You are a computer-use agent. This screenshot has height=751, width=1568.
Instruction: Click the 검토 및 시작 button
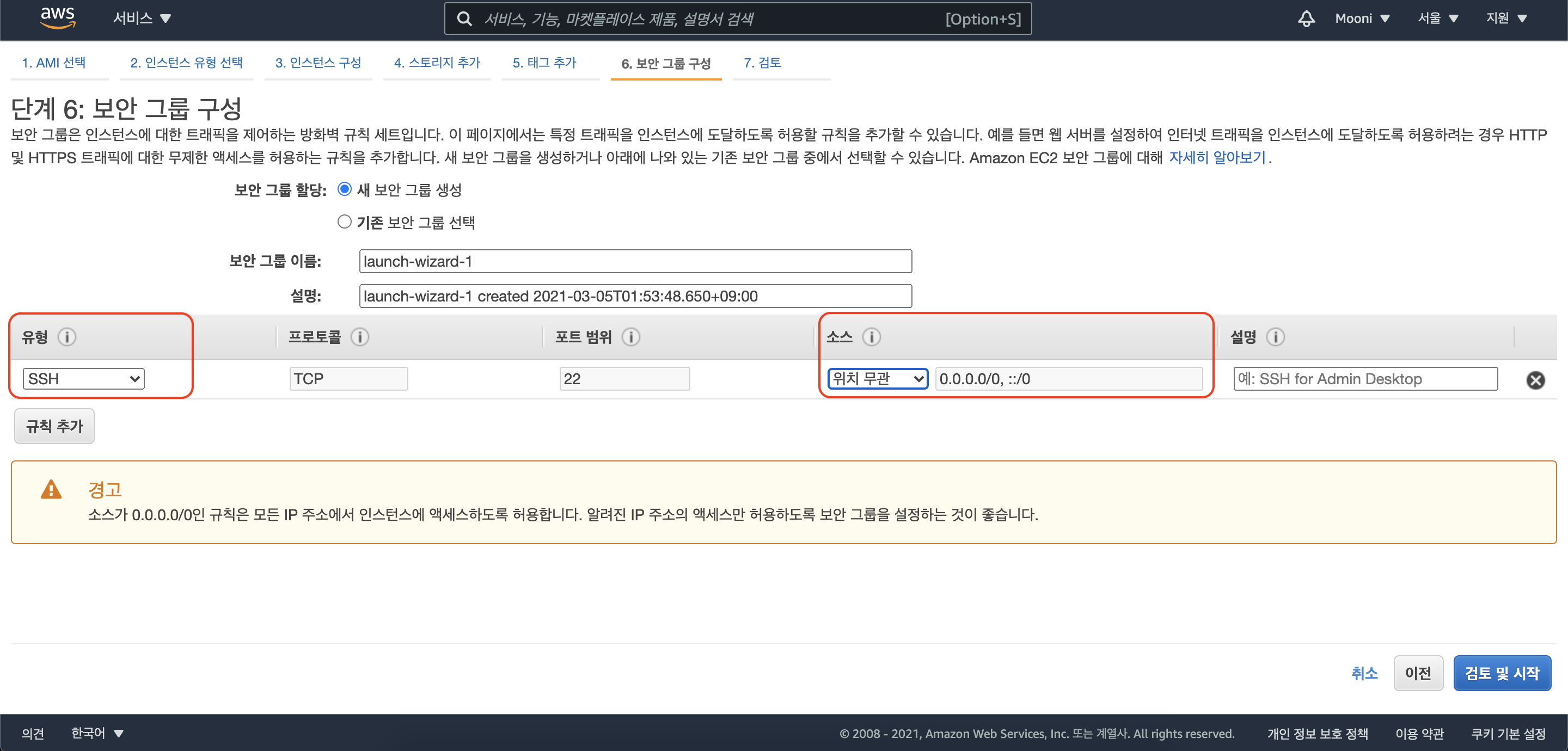pyautogui.click(x=1501, y=673)
